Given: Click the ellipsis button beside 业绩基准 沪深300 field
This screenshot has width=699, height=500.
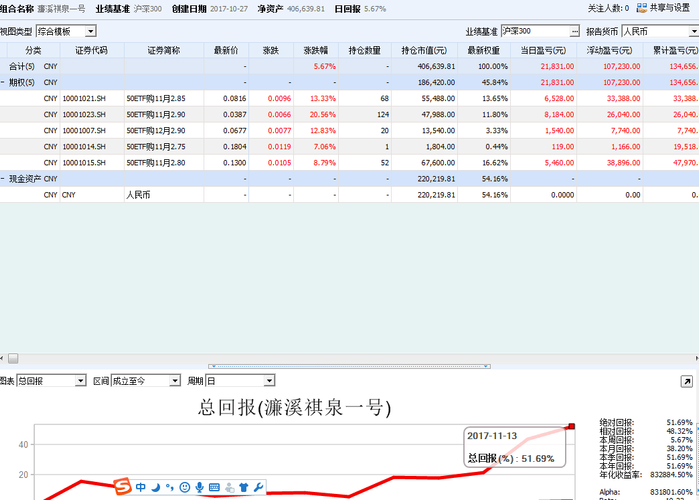Looking at the screenshot, I should pos(575,31).
